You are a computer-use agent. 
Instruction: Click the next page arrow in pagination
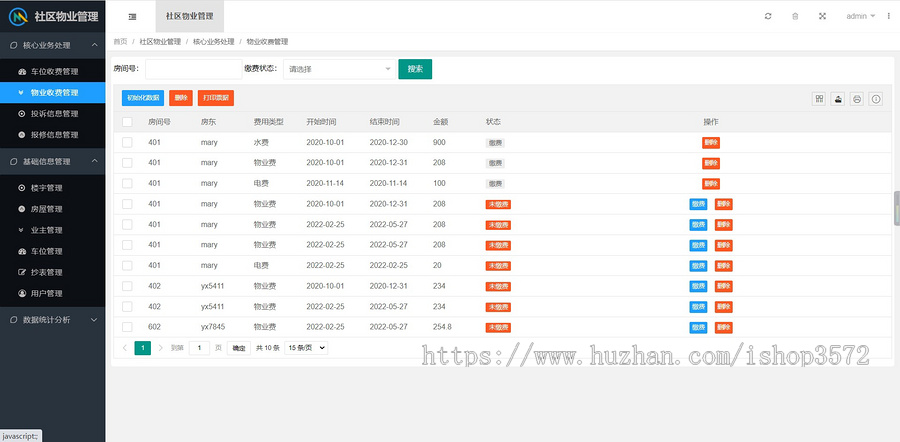[x=160, y=348]
